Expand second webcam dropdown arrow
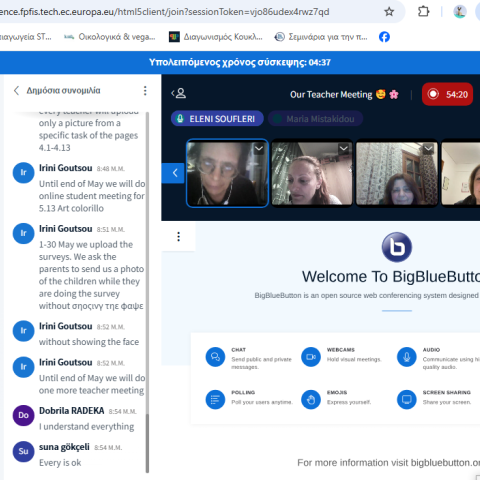Screen dimensions: 480x480 tap(344, 149)
